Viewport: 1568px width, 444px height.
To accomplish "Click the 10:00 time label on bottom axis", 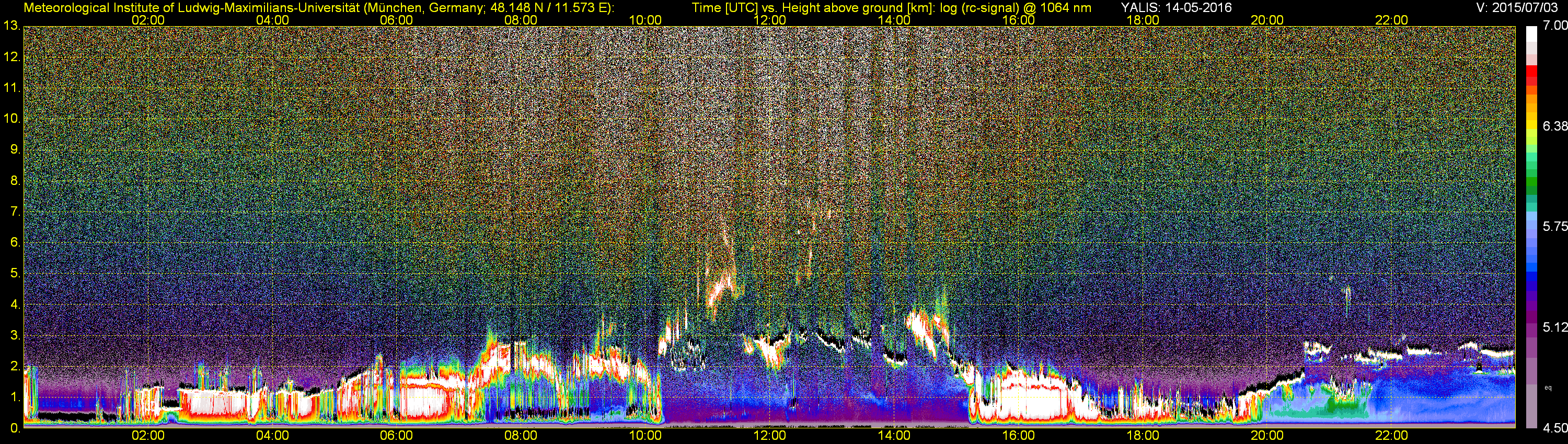I will pyautogui.click(x=645, y=436).
